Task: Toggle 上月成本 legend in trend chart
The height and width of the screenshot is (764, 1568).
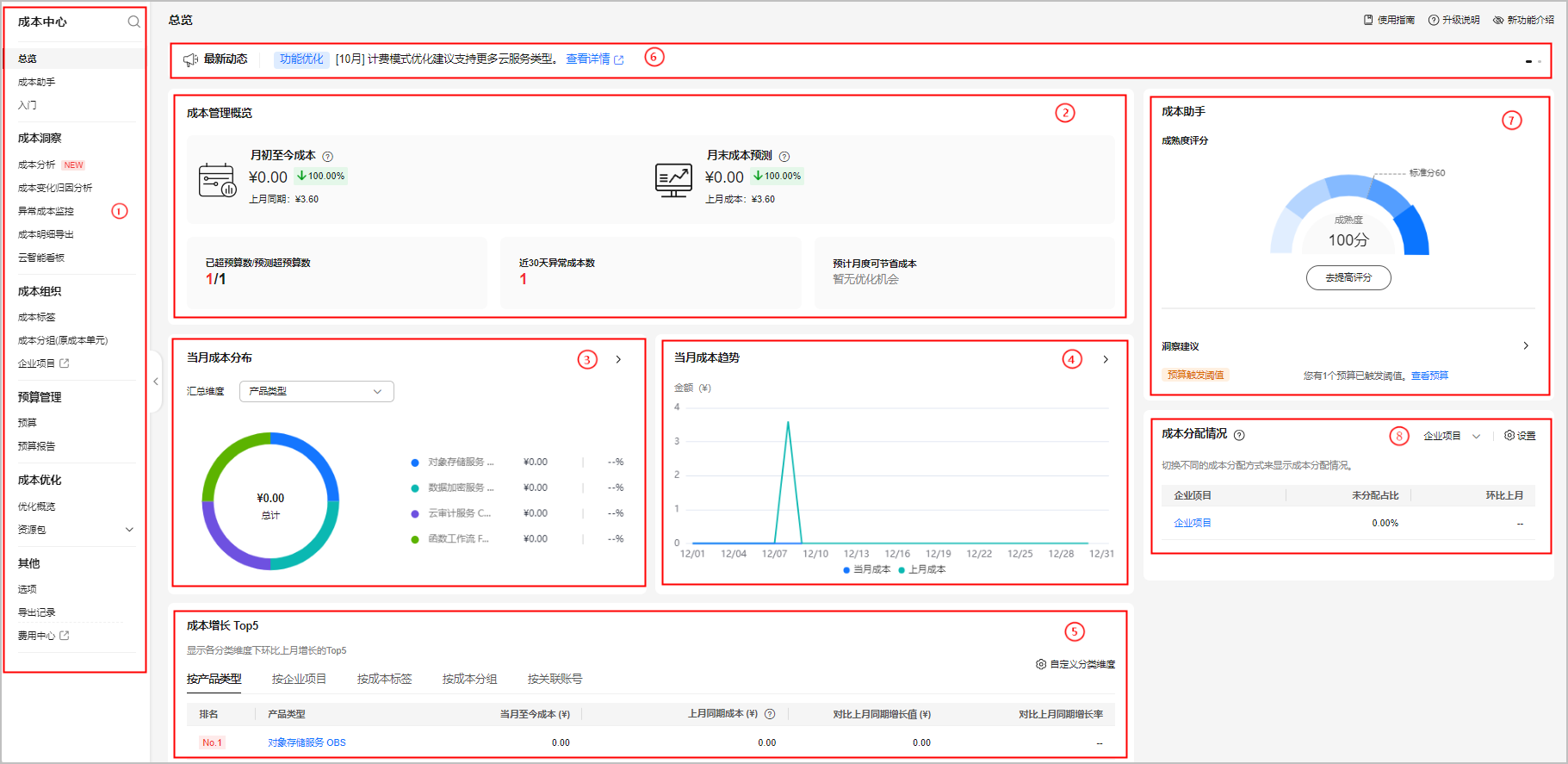Action: point(921,569)
